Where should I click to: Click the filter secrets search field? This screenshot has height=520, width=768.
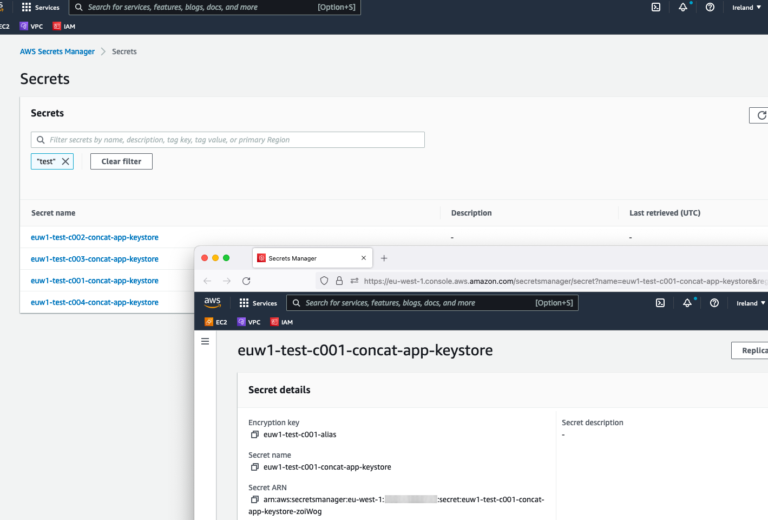tap(228, 140)
